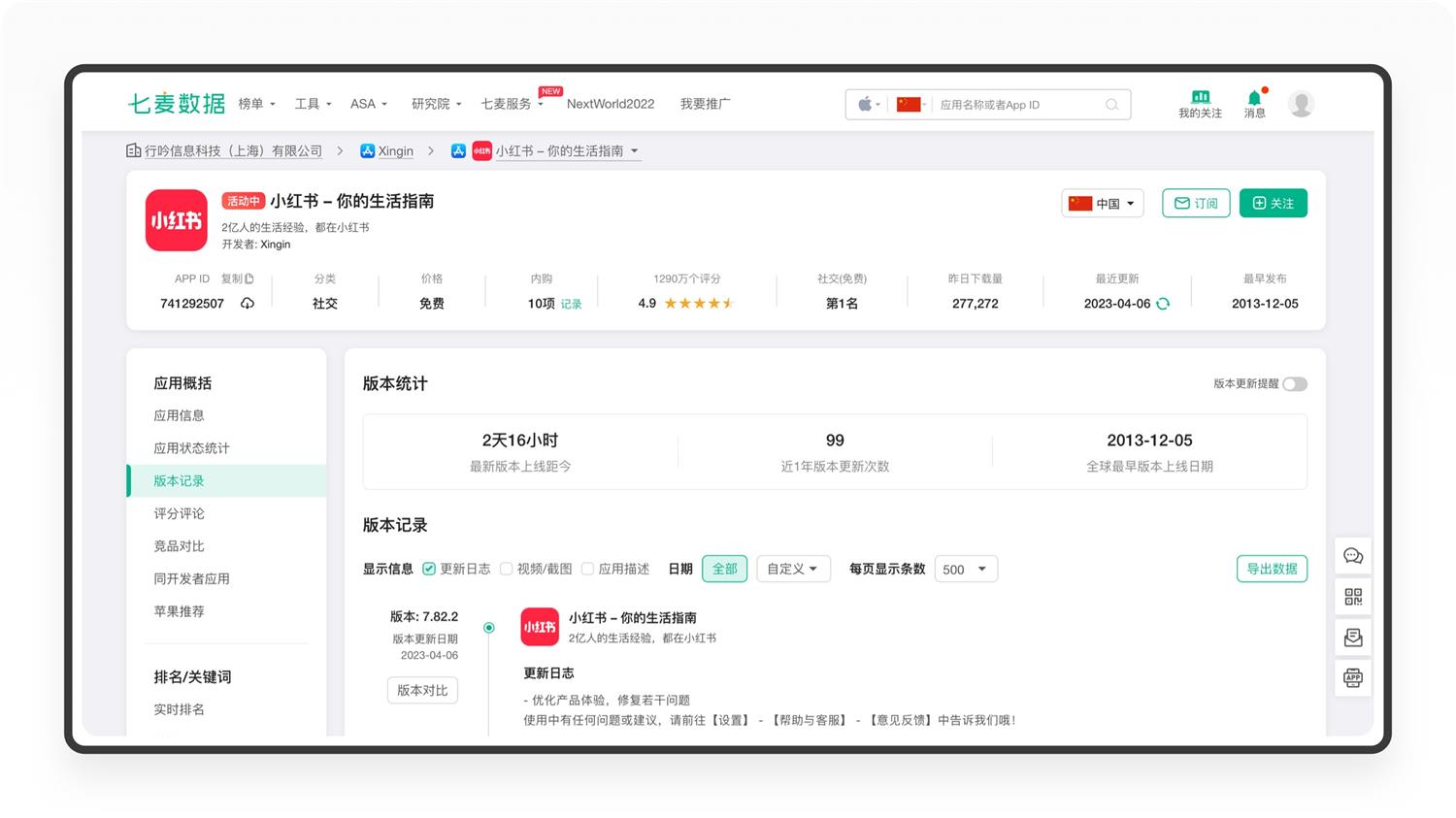The width and height of the screenshot is (1456, 818).
Task: Open the user avatar menu
Action: tap(1301, 103)
